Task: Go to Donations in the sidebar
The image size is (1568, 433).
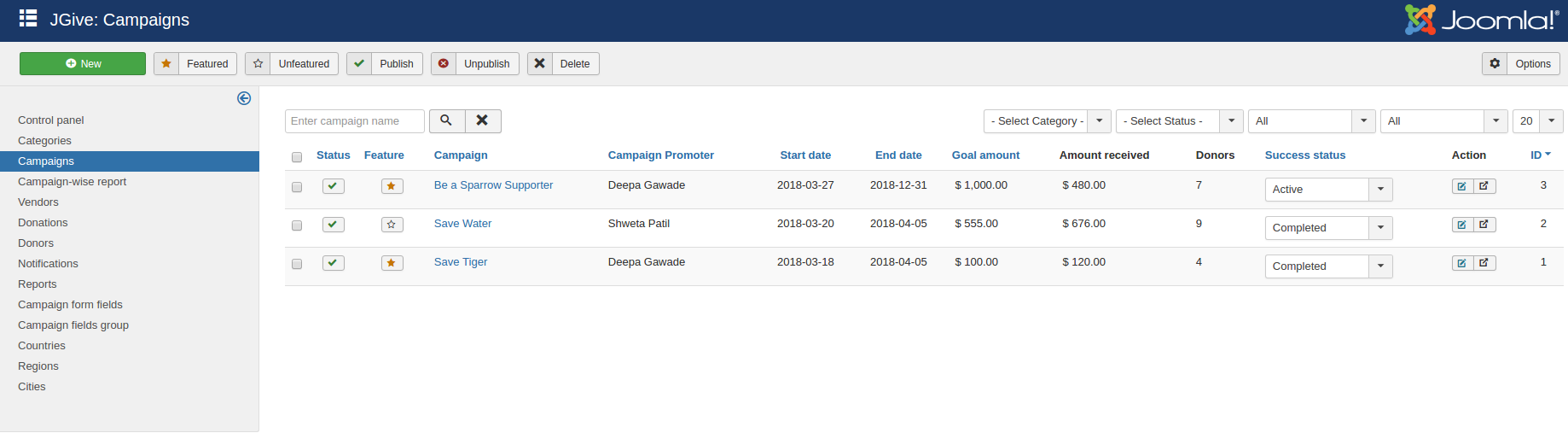Action: click(x=43, y=223)
